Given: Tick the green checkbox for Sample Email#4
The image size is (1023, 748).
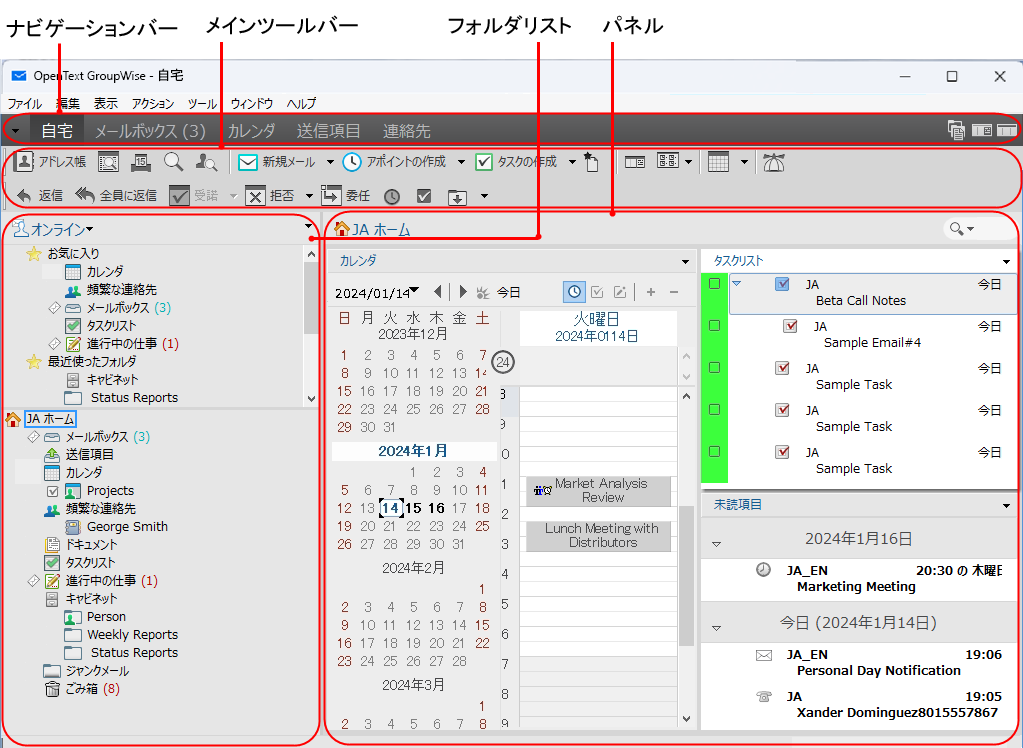Looking at the screenshot, I should pos(714,326).
